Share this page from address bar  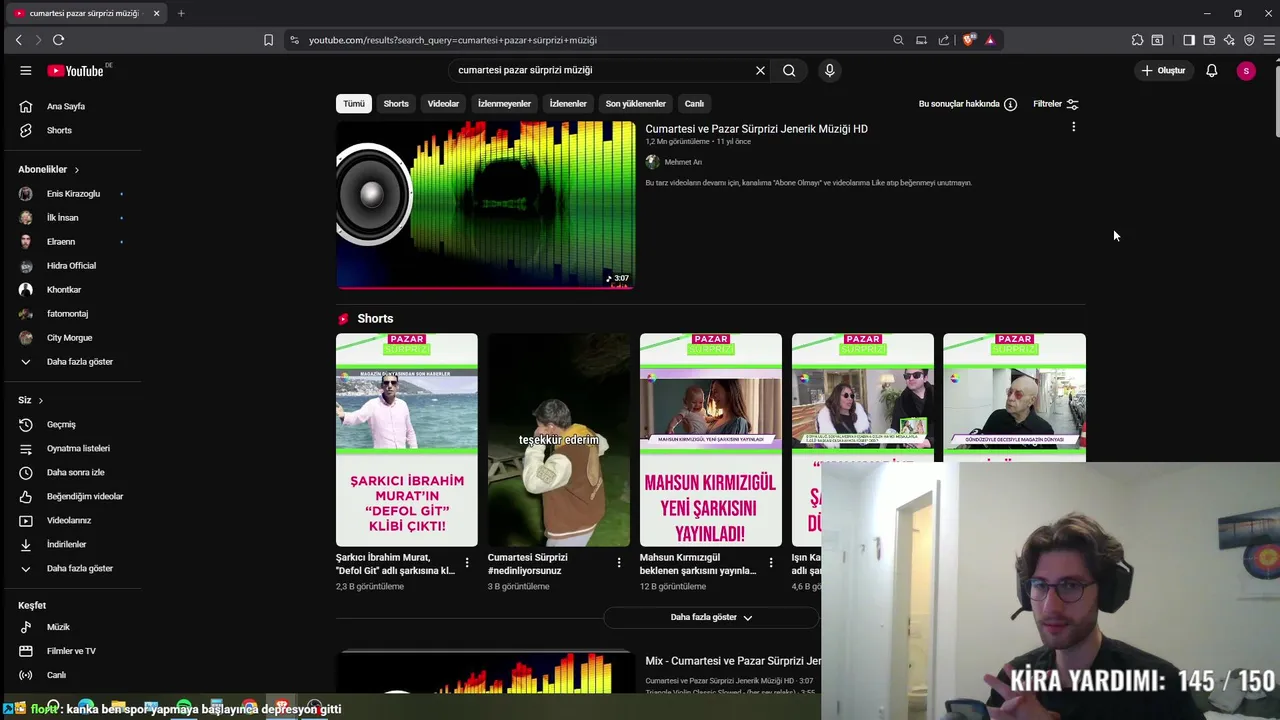(944, 40)
